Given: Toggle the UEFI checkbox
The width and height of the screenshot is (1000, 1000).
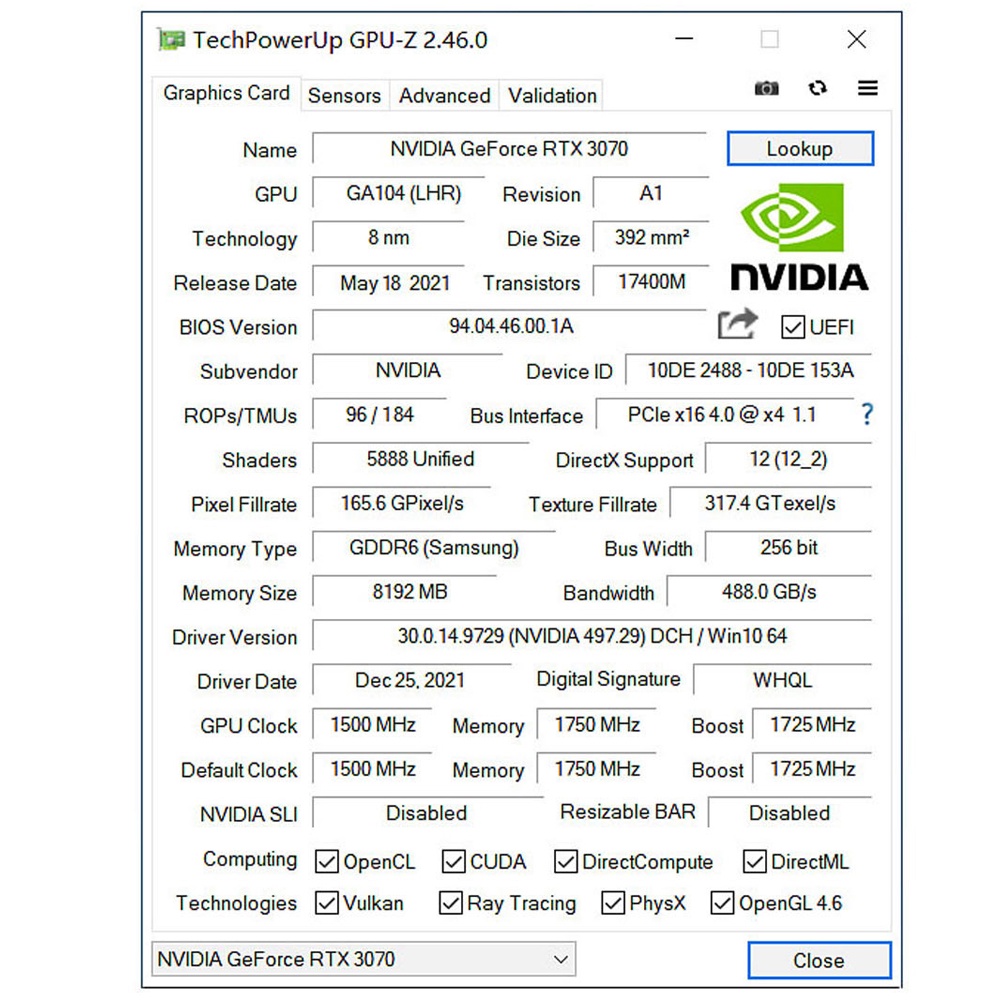Looking at the screenshot, I should click(793, 327).
